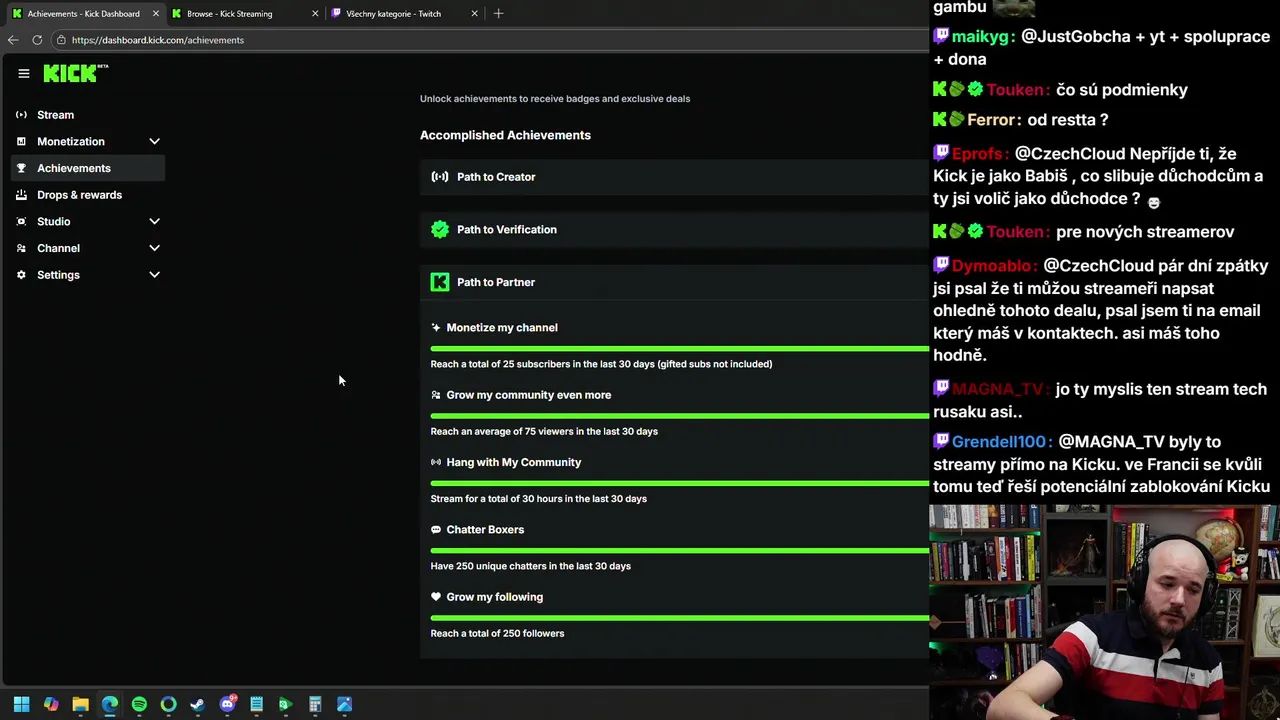This screenshot has height=720, width=1280.
Task: Close the Achievements - Kick Dashboard tab
Action: tap(155, 14)
